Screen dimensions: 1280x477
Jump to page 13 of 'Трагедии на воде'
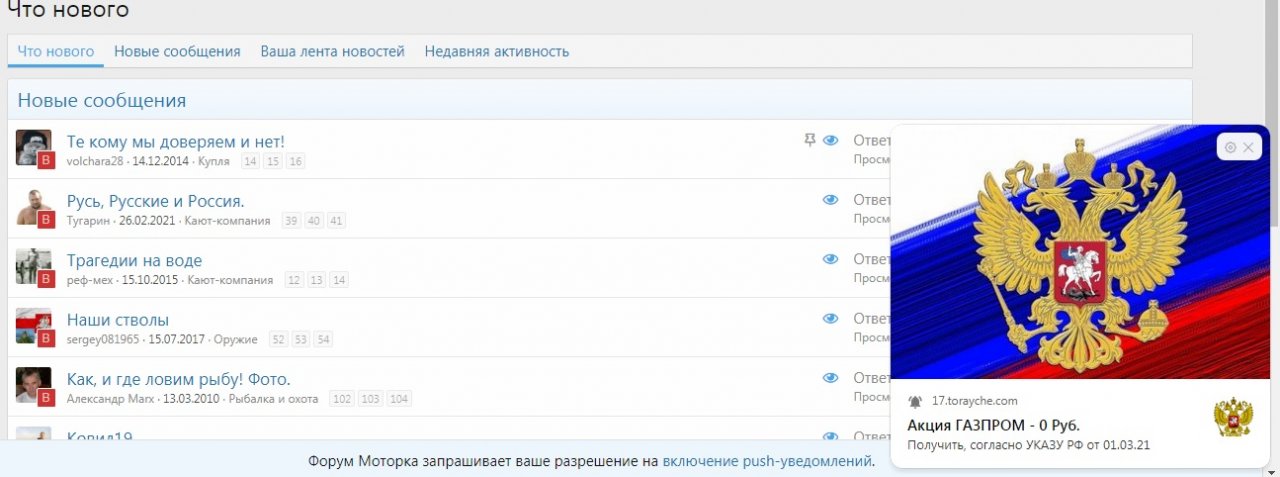pyautogui.click(x=317, y=280)
